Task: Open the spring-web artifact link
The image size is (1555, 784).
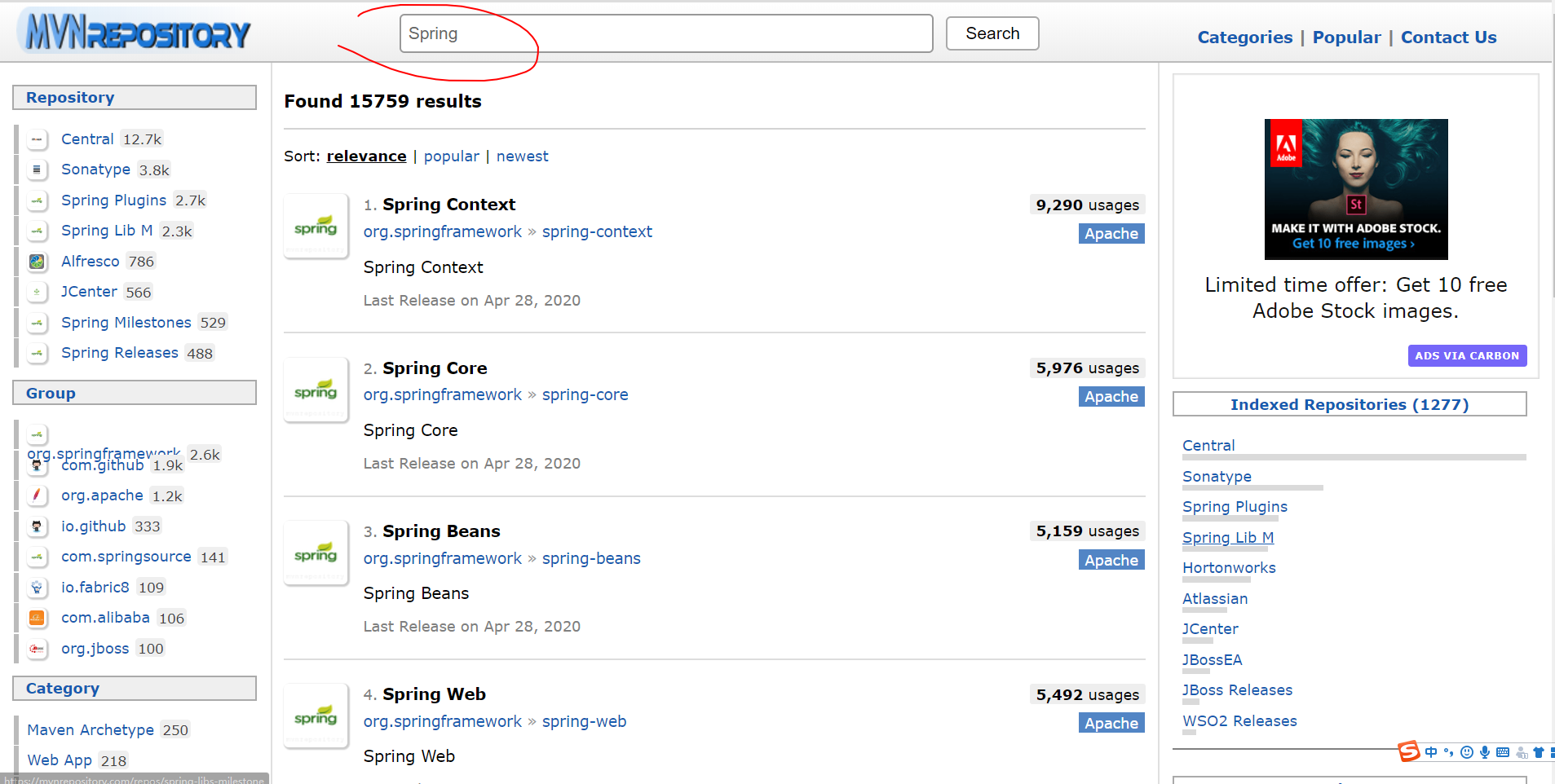Action: [584, 722]
